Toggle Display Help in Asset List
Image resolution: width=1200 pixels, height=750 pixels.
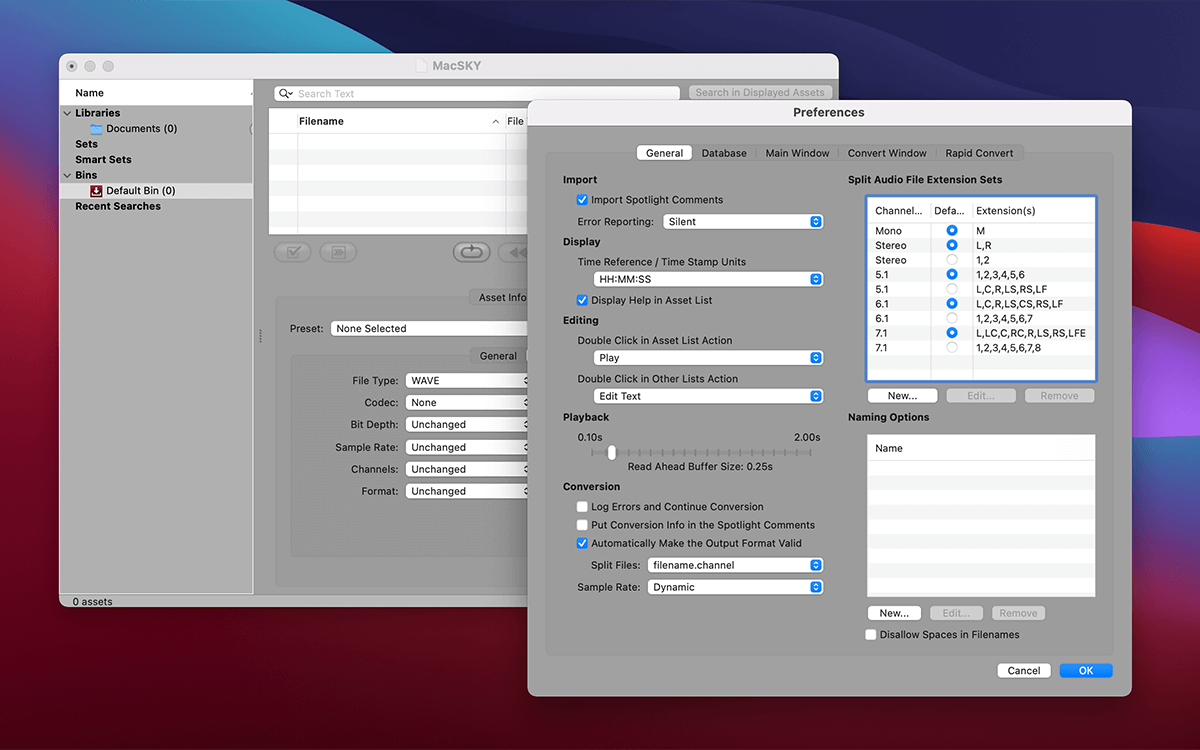(582, 300)
